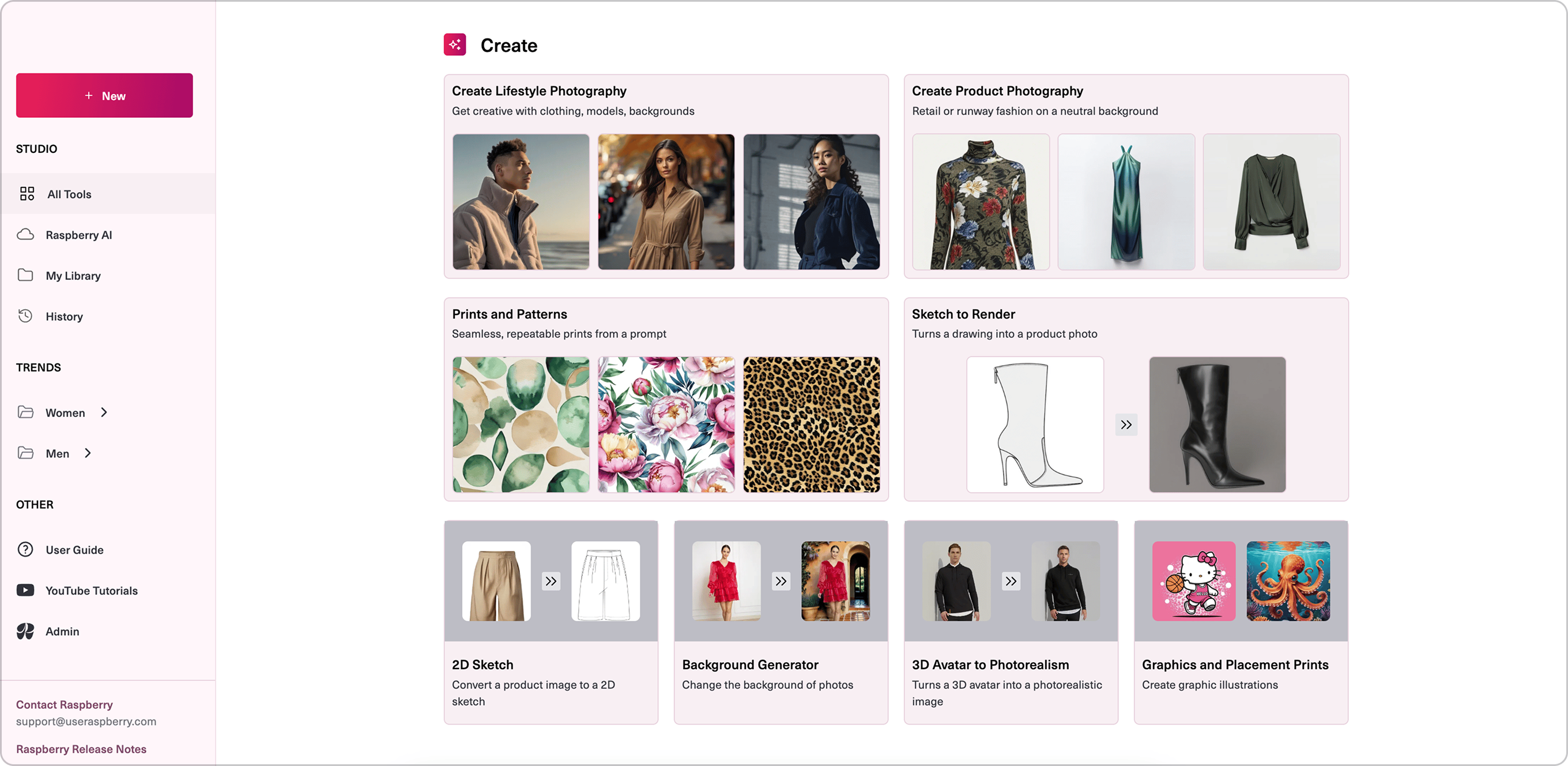Viewport: 1568px width, 766px height.
Task: Expand the Women trends chevron
Action: (x=104, y=412)
